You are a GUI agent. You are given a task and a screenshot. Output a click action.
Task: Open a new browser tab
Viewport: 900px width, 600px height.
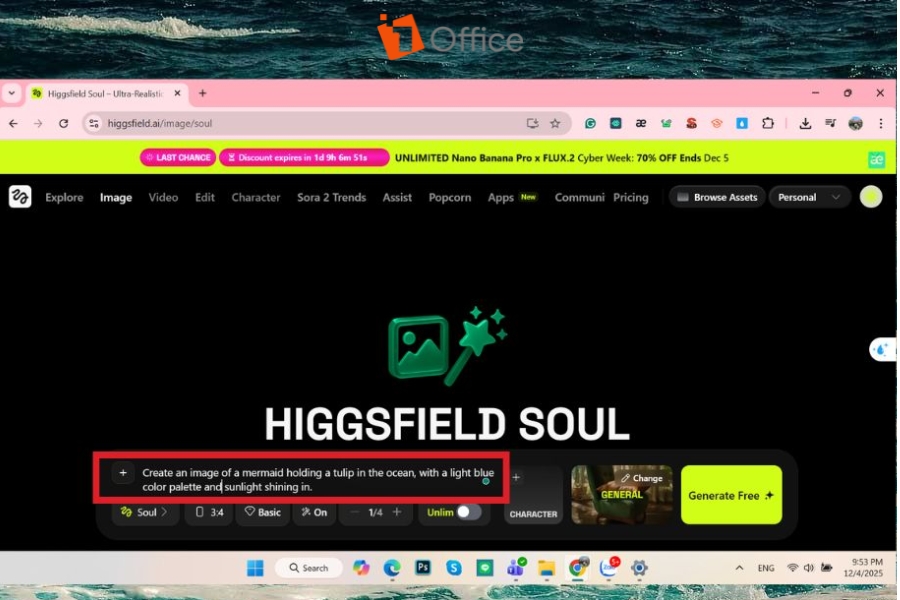203,93
